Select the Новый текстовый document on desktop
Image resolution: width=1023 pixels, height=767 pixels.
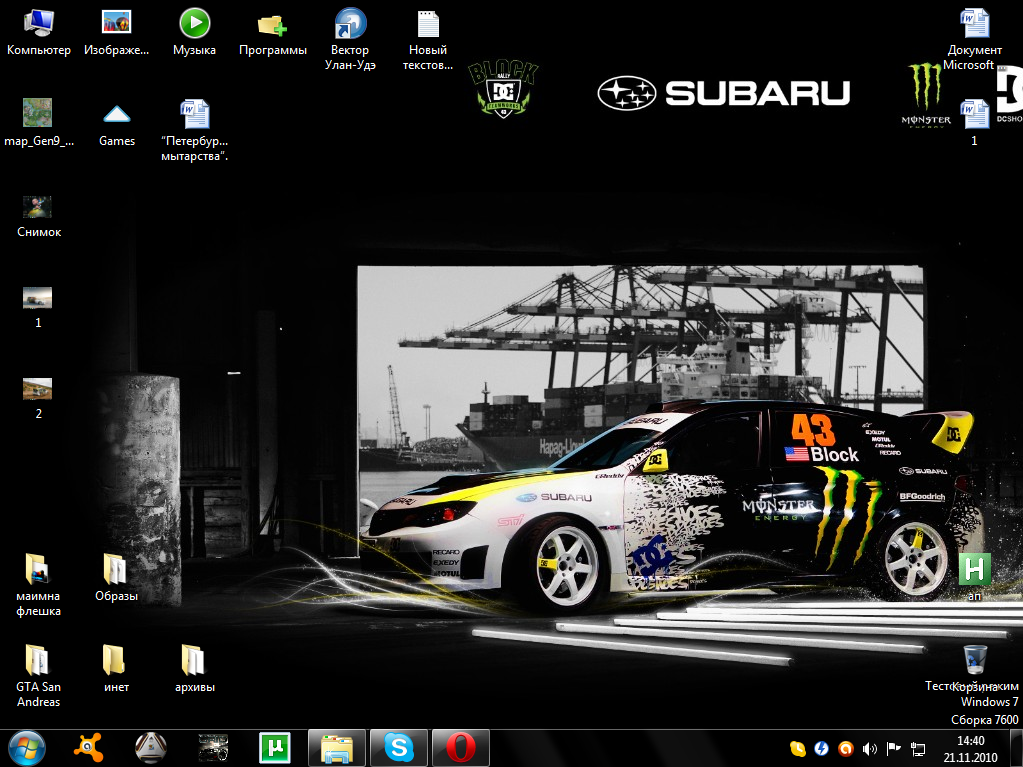(428, 23)
